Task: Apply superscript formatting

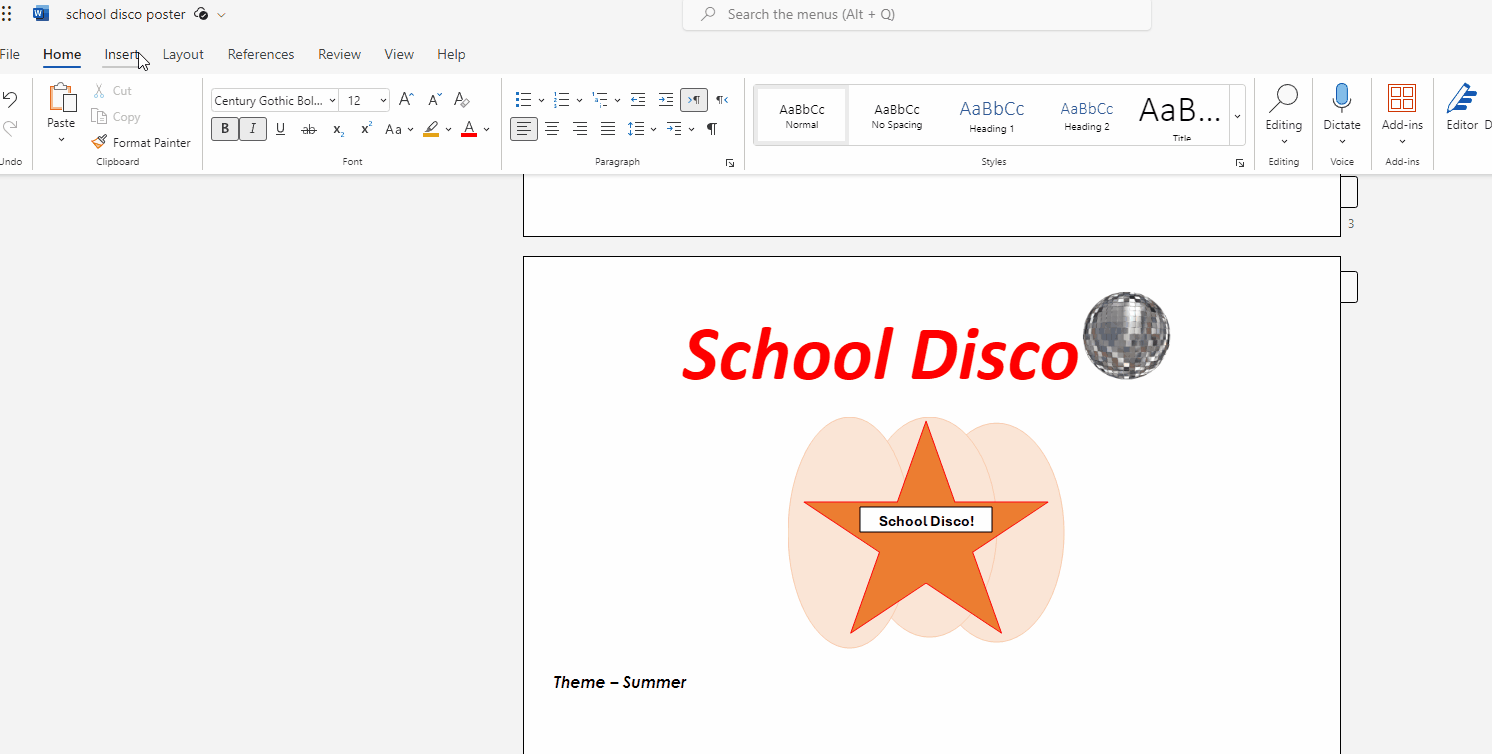Action: pos(367,129)
